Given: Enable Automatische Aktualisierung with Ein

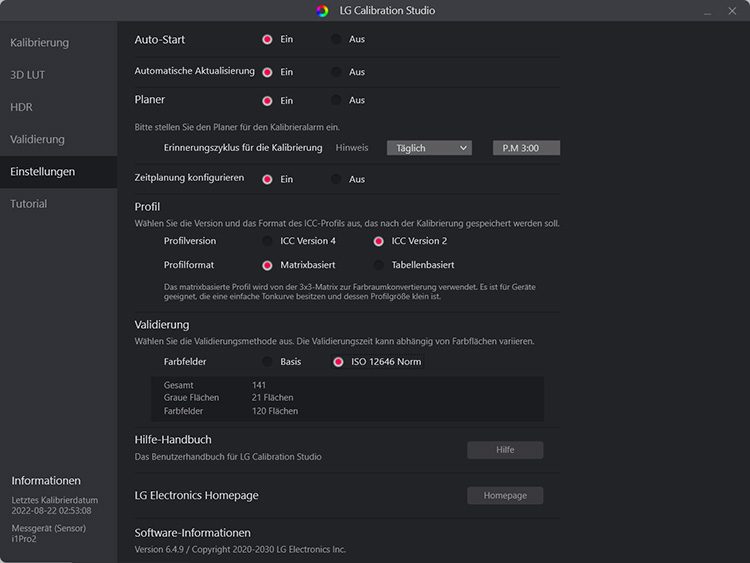Looking at the screenshot, I should click(267, 72).
